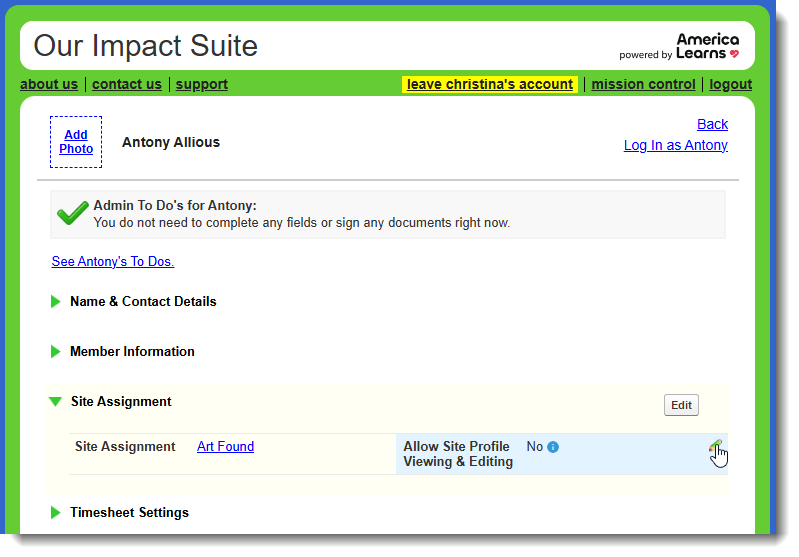Click the Add Photo link
This screenshot has width=799, height=557.
tap(76, 142)
